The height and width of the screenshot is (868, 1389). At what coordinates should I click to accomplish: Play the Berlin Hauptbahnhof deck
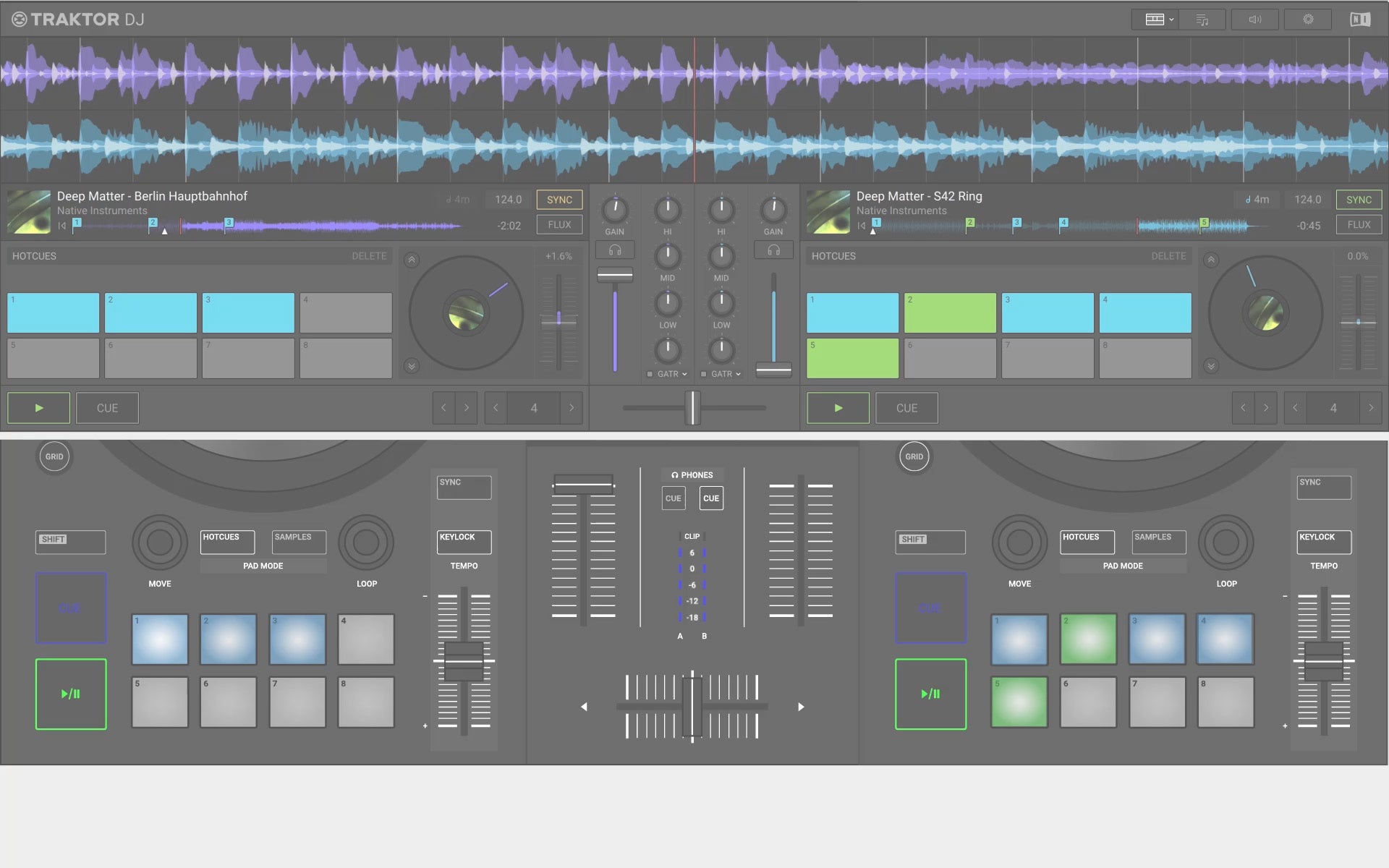click(x=39, y=408)
